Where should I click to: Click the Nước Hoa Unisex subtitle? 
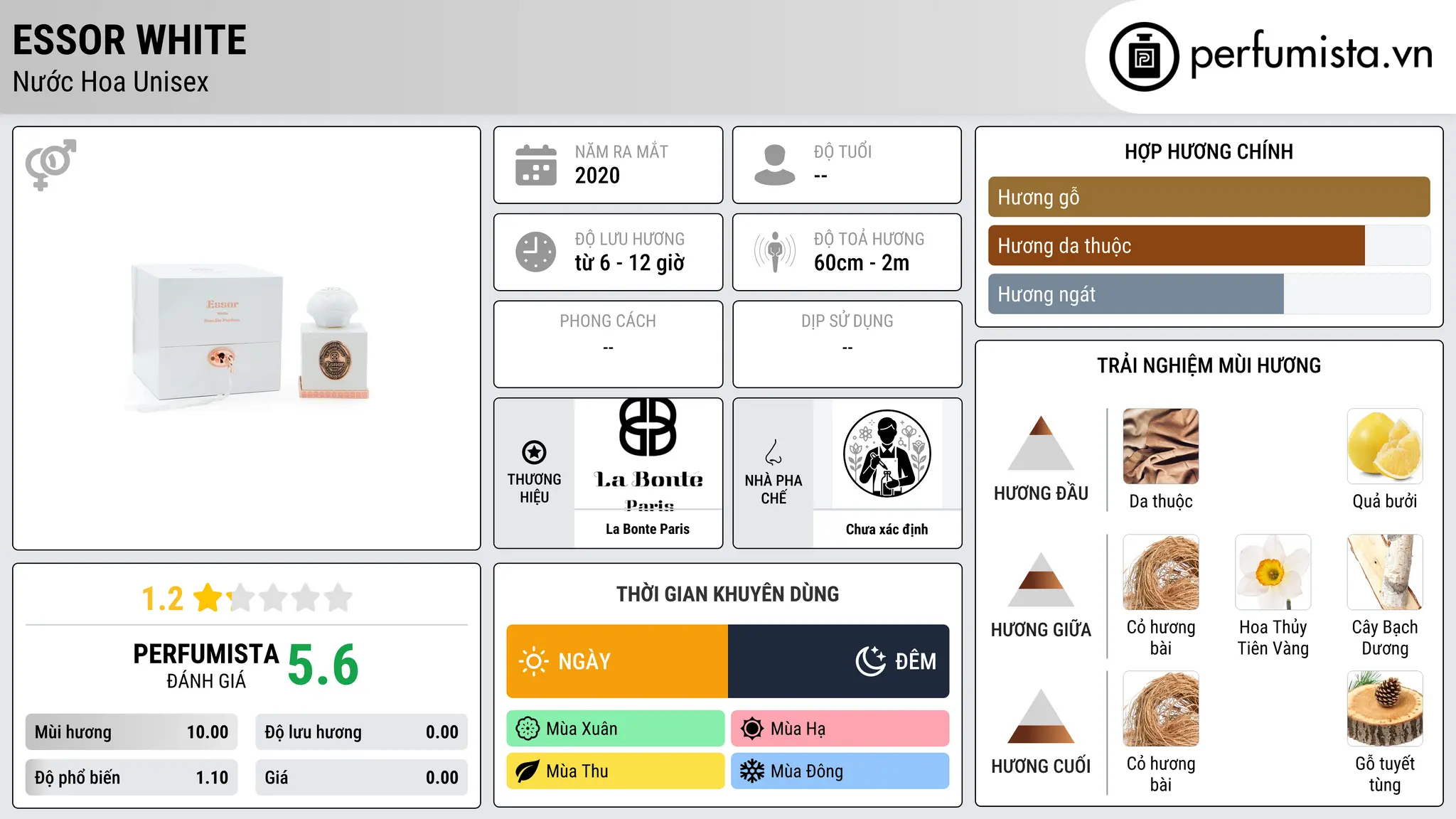tap(111, 82)
